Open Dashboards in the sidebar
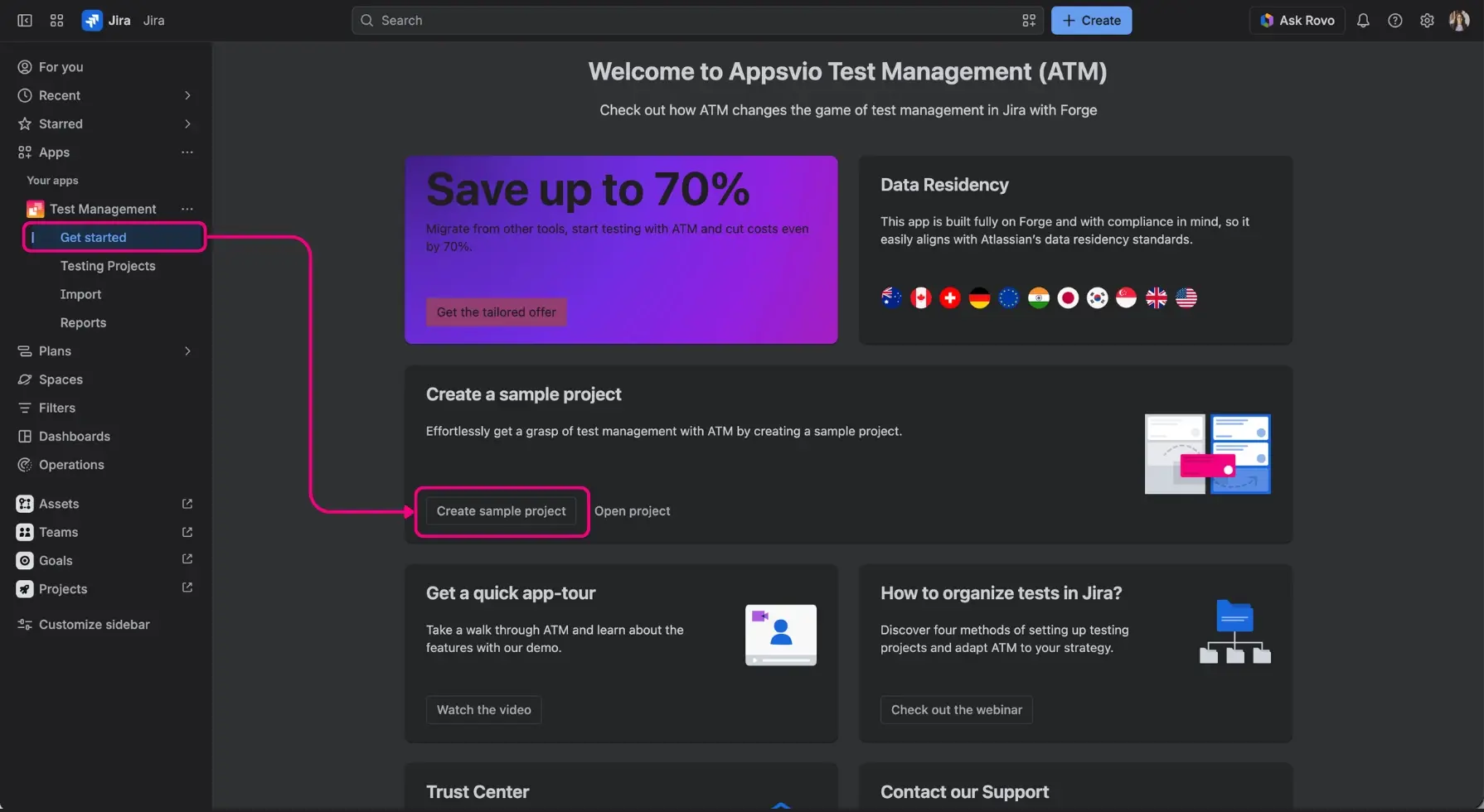 coord(75,437)
